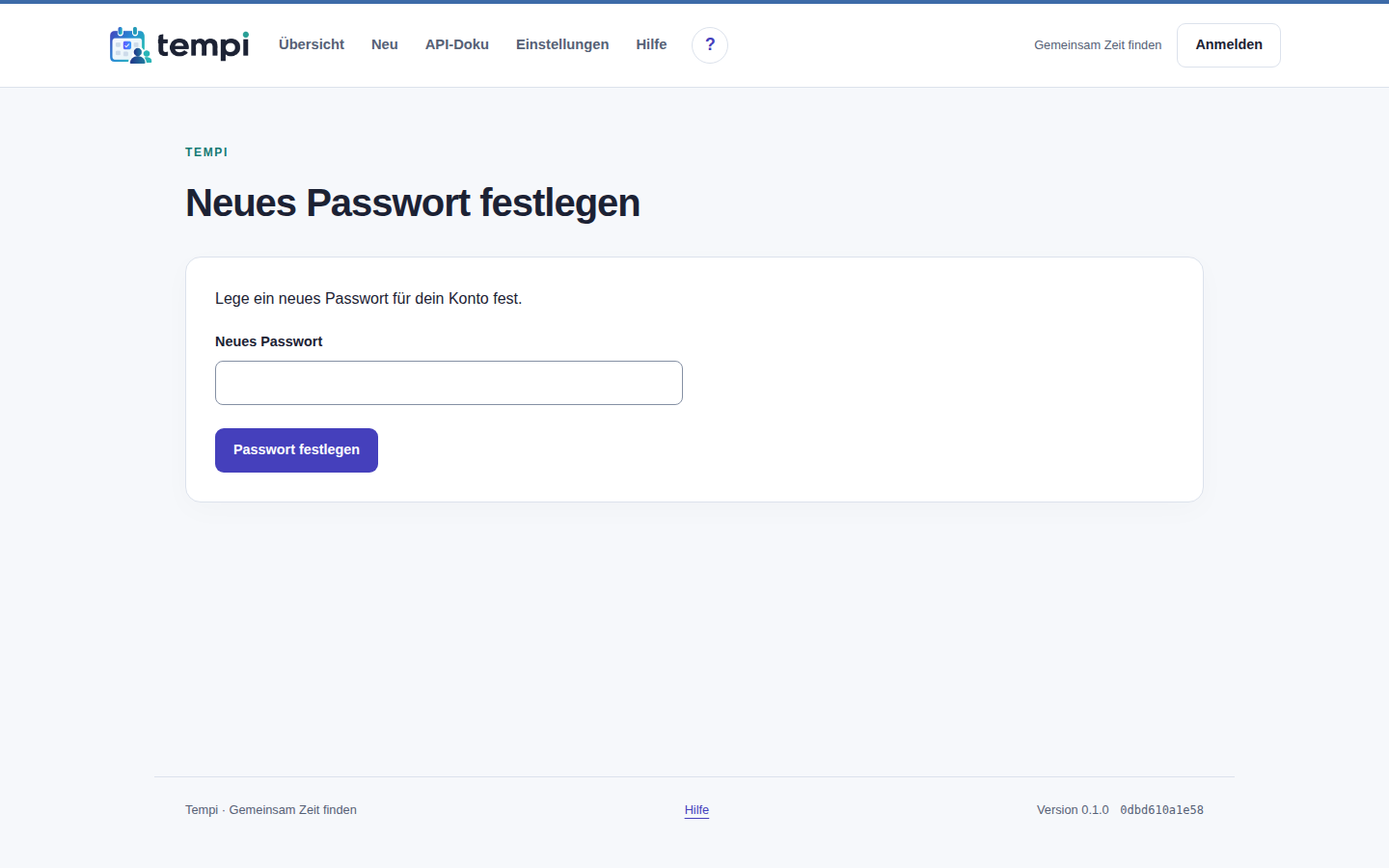This screenshot has height=868, width=1389.
Task: Go to Übersicht in the navigation
Action: 312,44
